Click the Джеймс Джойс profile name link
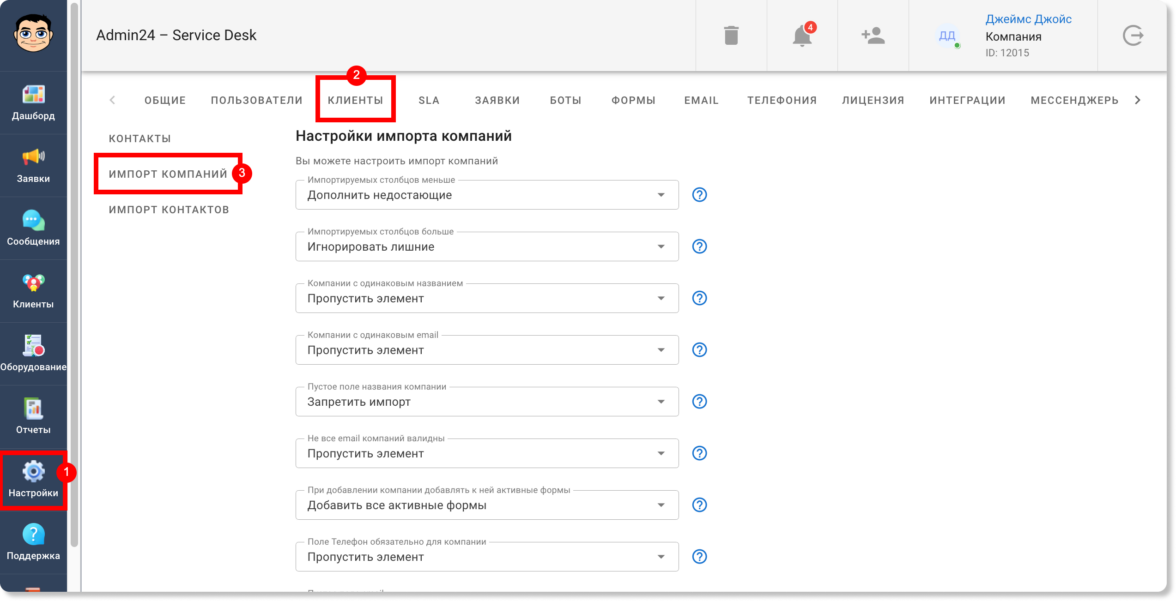 1028,20
